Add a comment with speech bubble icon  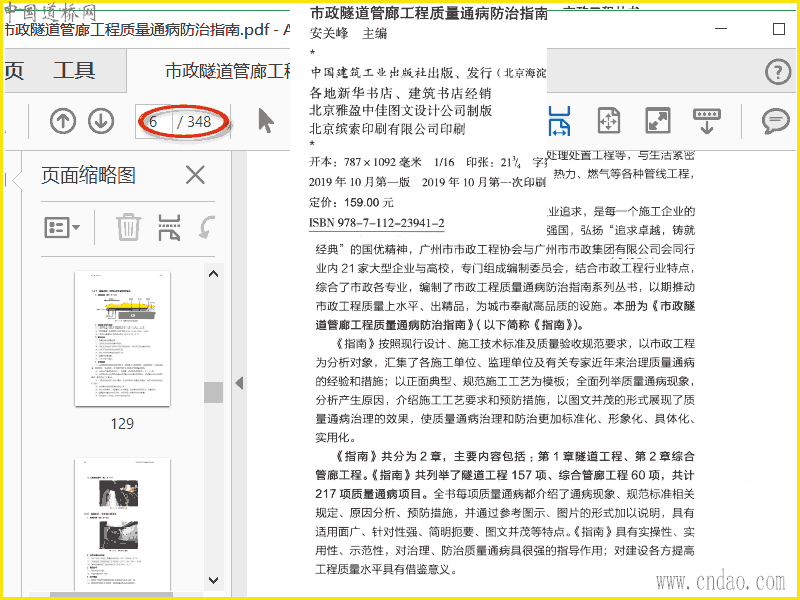[x=776, y=121]
